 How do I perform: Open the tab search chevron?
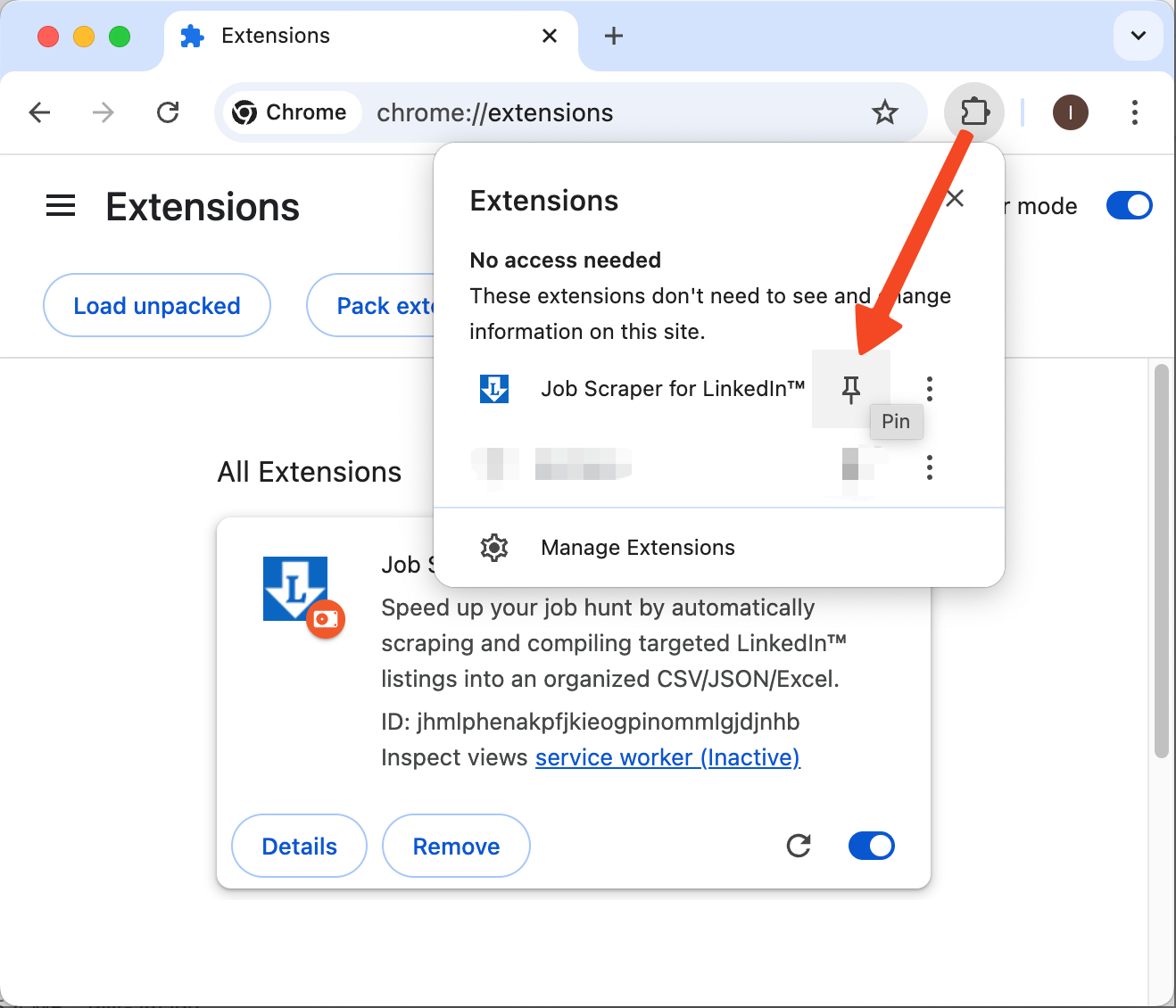[1138, 37]
